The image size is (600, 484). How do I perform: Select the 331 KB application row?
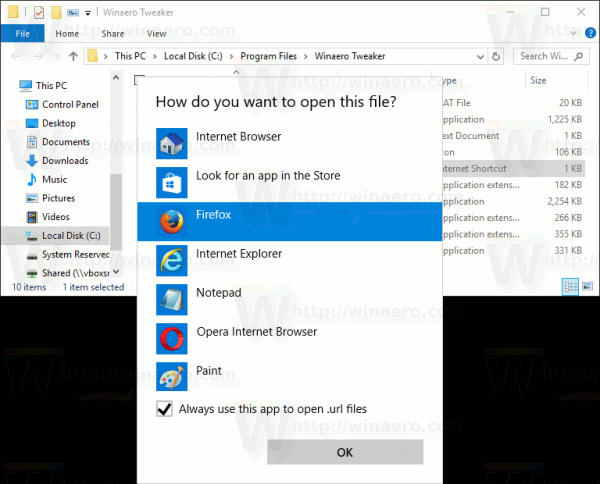514,251
